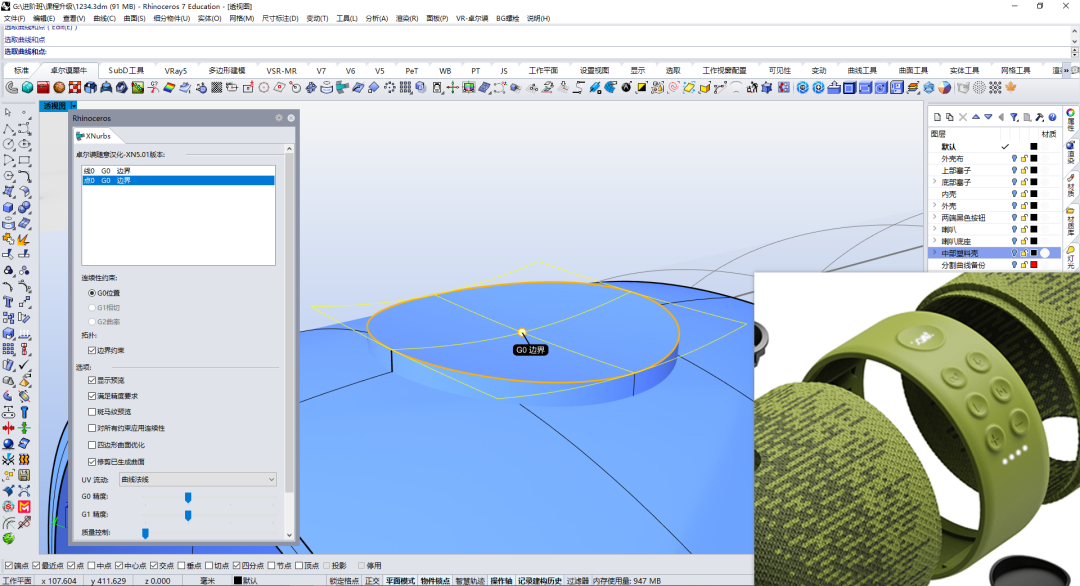
Task: Enable the 斑马纹预览 checkbox
Action: coord(92,412)
